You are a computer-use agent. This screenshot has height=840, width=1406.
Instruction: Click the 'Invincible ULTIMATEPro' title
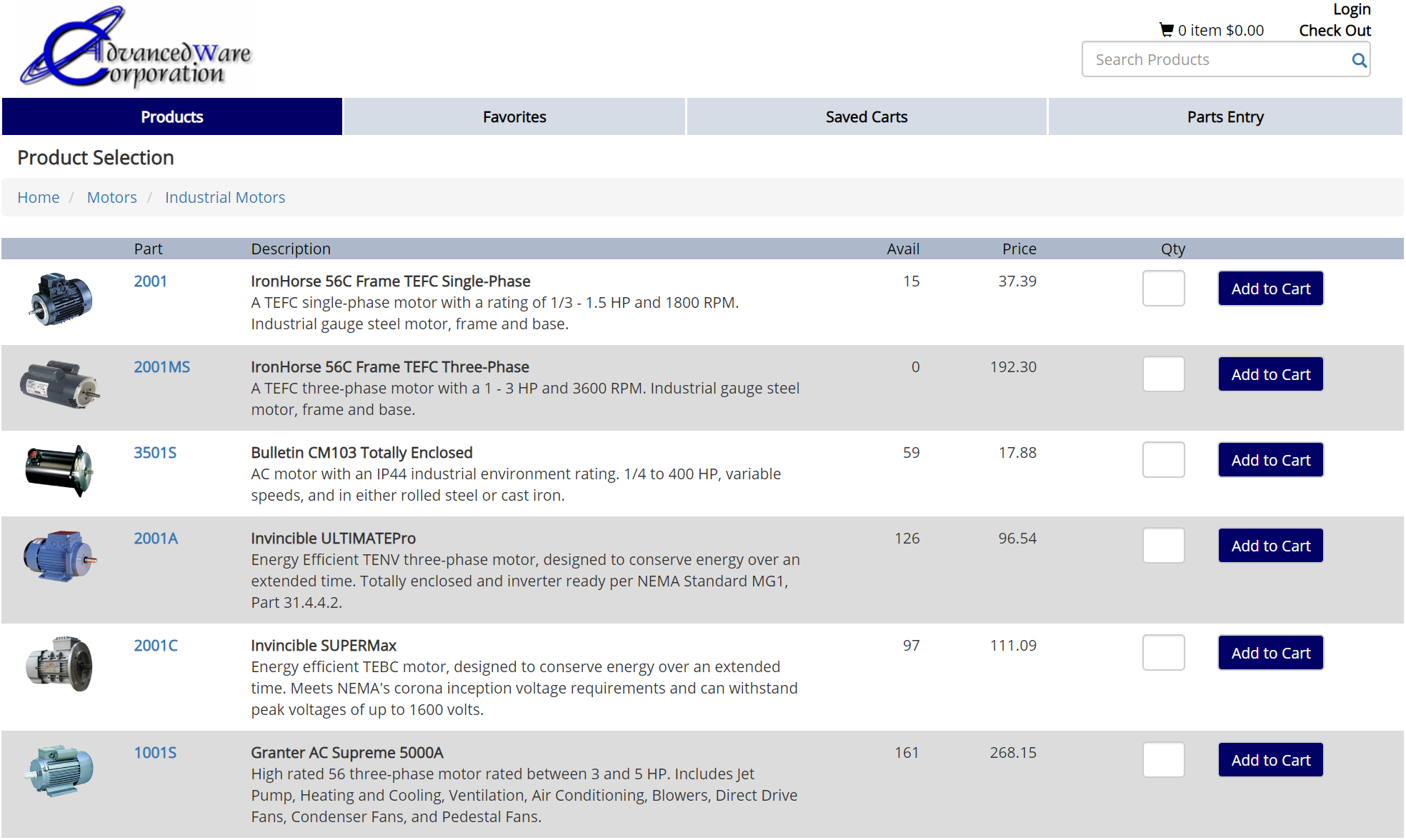point(333,539)
